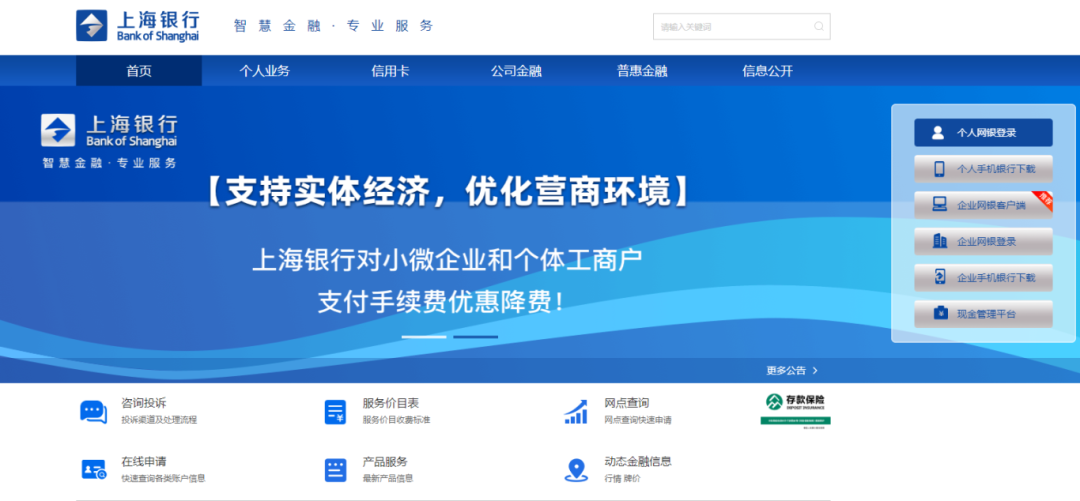Click the 支持实体经济 banner headline
Viewport: 1080px width, 501px height.
pos(448,191)
